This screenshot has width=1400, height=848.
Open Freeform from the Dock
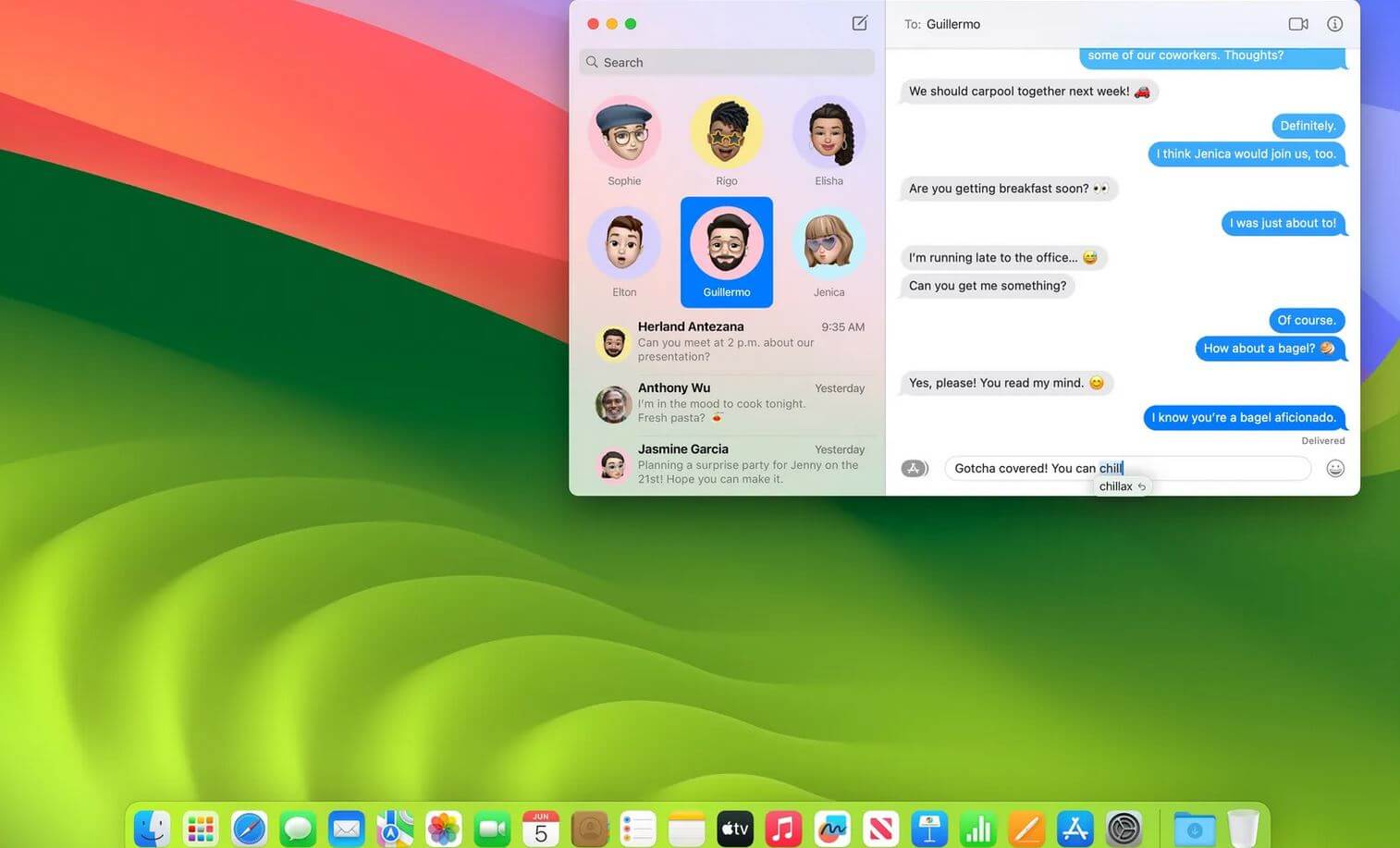(832, 829)
